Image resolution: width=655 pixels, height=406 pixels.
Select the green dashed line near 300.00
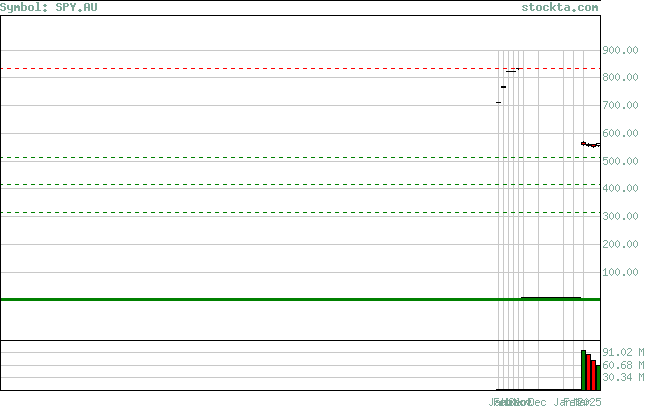tap(300, 213)
